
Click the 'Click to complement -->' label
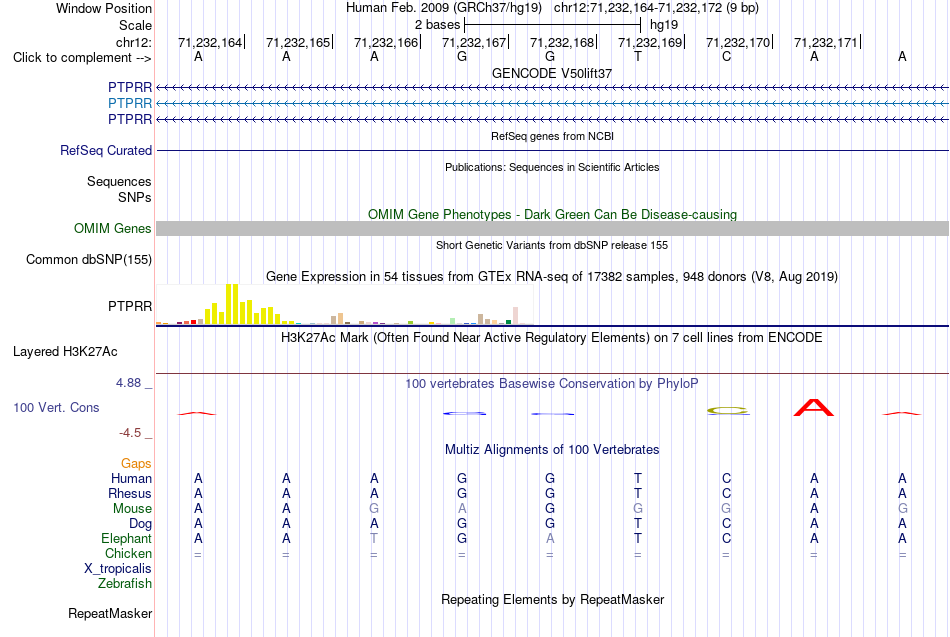pyautogui.click(x=82, y=58)
